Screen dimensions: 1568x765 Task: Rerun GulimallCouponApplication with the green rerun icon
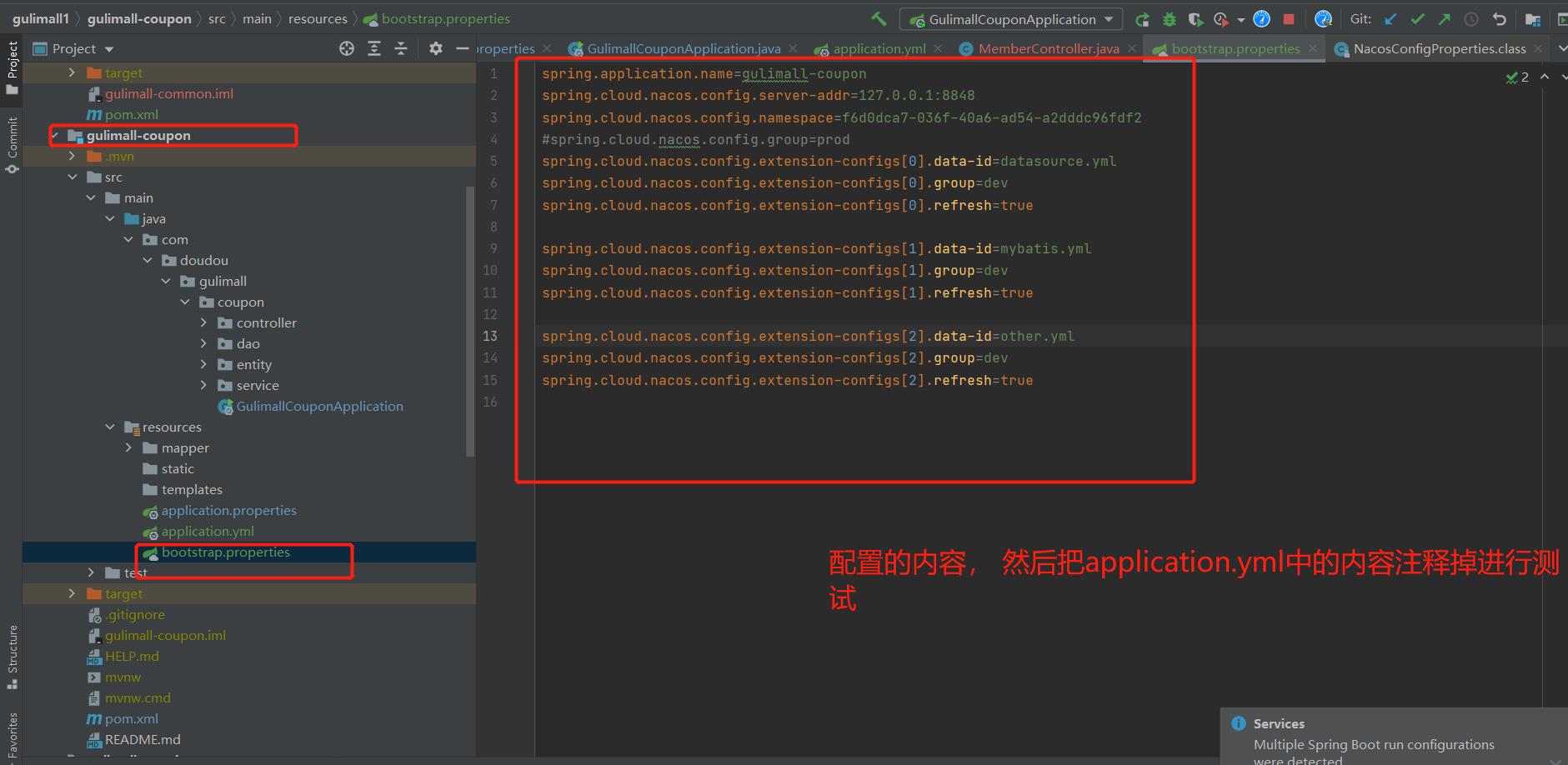tap(1142, 19)
